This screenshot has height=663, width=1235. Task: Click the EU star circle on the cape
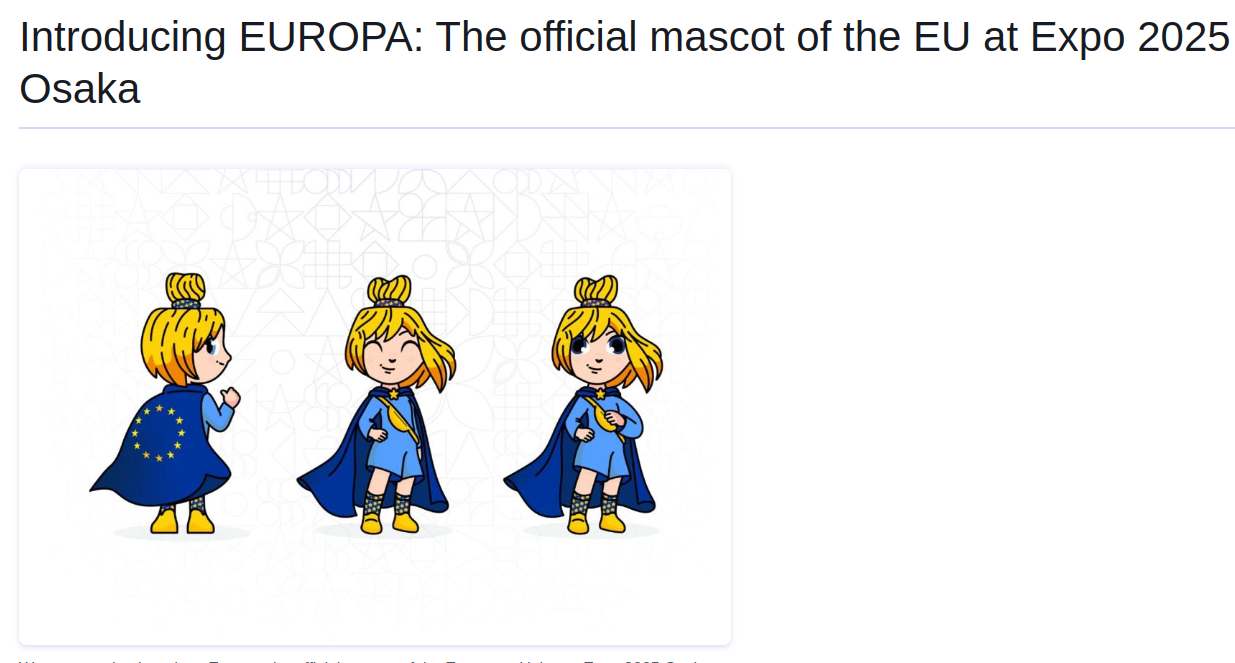[x=158, y=433]
